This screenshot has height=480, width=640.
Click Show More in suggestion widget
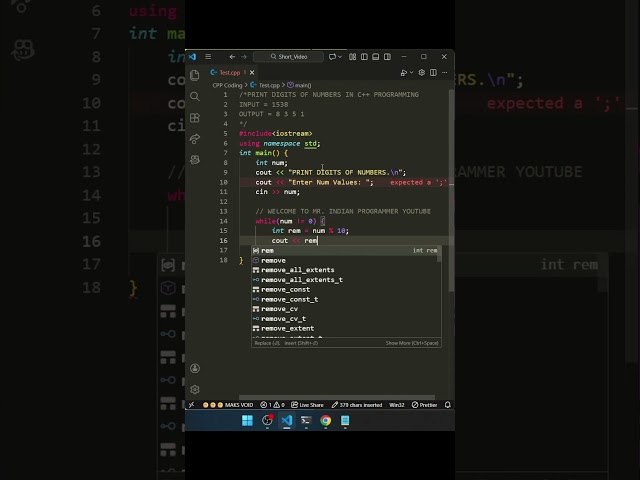click(x=412, y=343)
